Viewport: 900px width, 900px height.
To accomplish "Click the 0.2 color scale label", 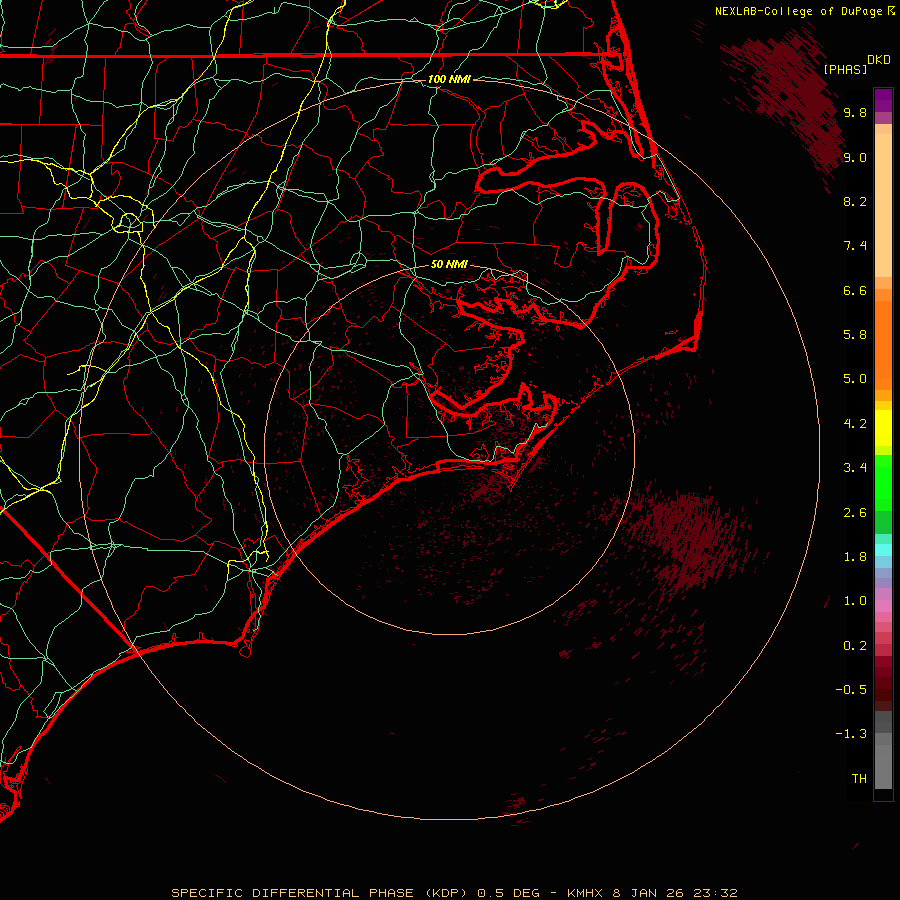I will tap(855, 646).
